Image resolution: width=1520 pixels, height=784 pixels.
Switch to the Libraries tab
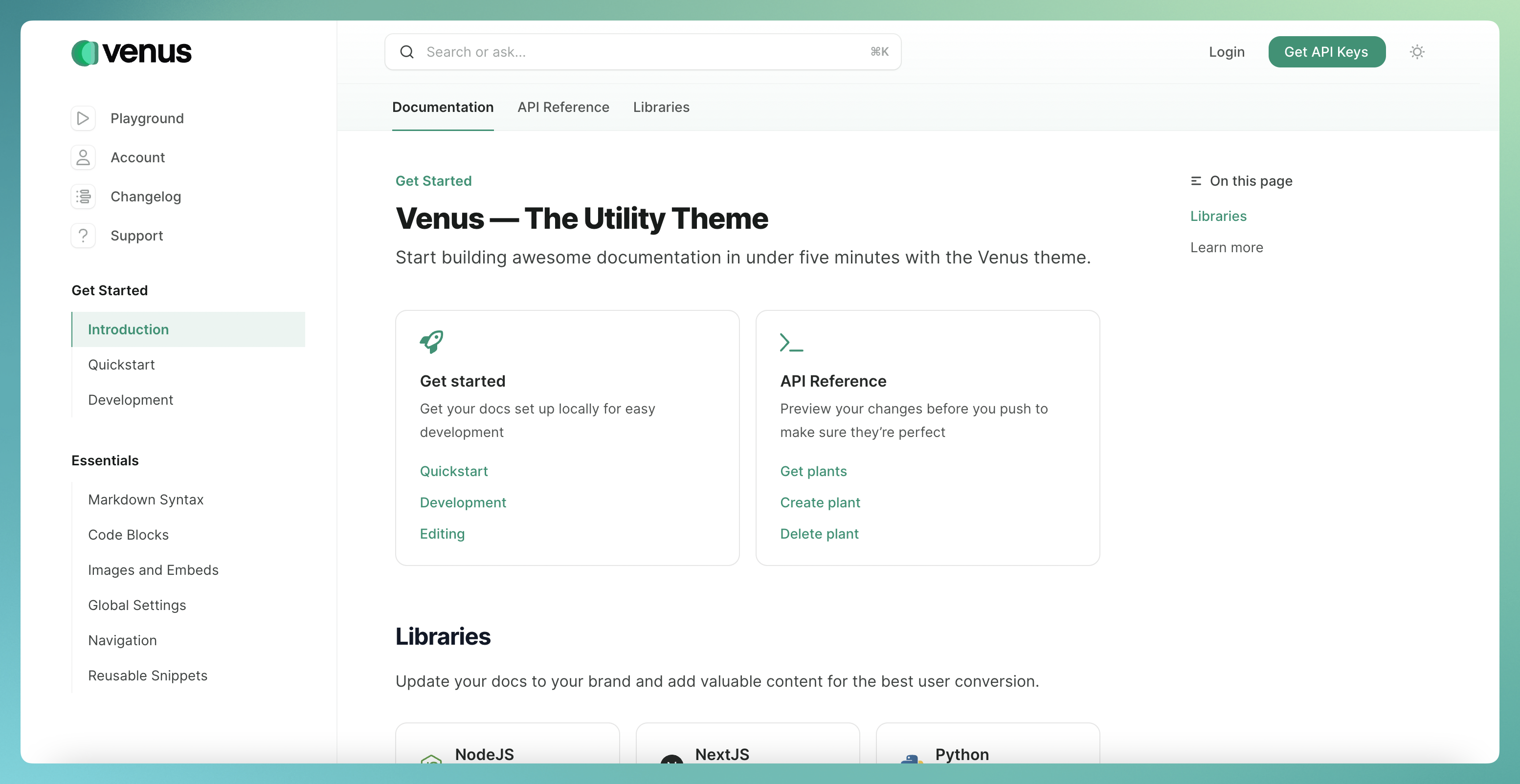click(661, 108)
